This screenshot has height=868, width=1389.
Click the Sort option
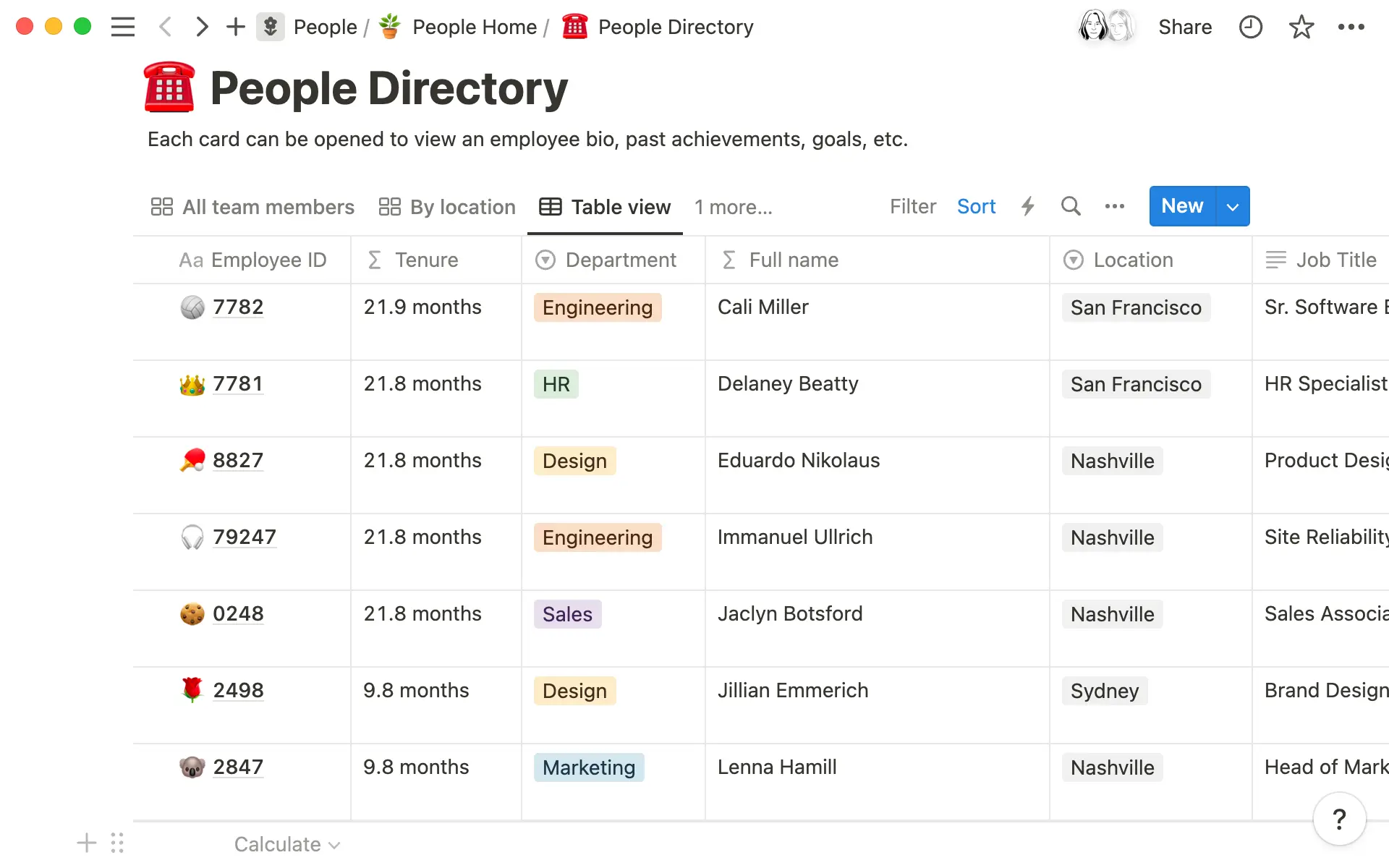(977, 206)
